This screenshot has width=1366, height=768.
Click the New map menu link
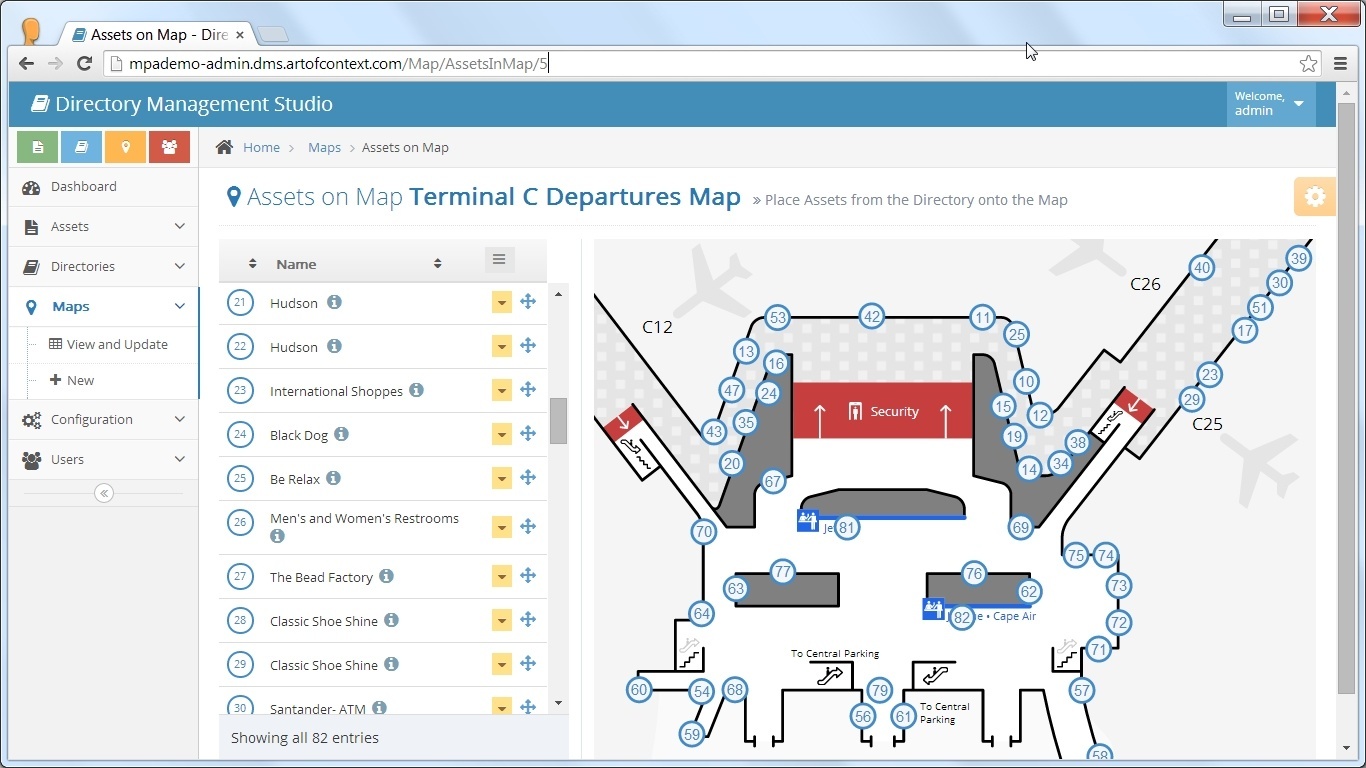point(80,380)
